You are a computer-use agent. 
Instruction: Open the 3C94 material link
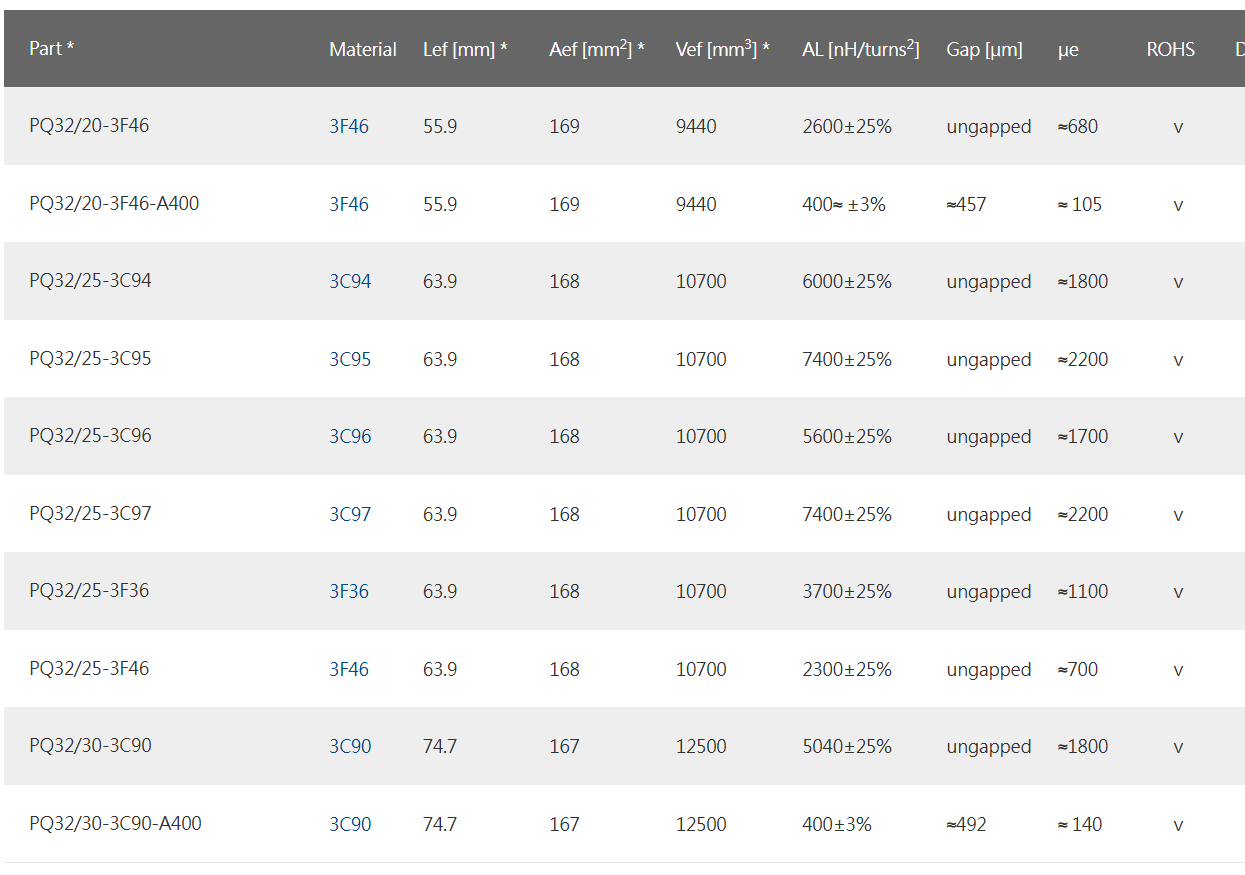click(x=350, y=282)
